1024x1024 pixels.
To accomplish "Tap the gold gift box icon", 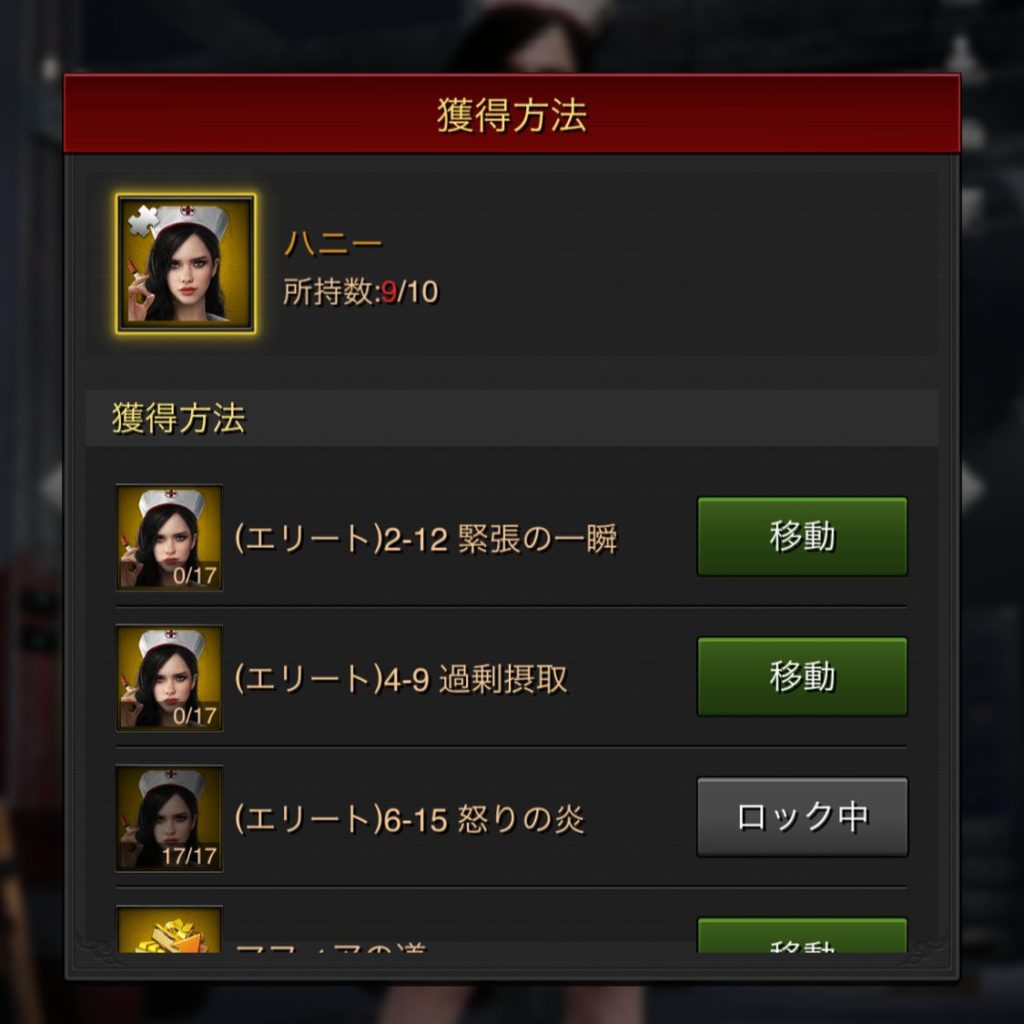I will click(169, 930).
